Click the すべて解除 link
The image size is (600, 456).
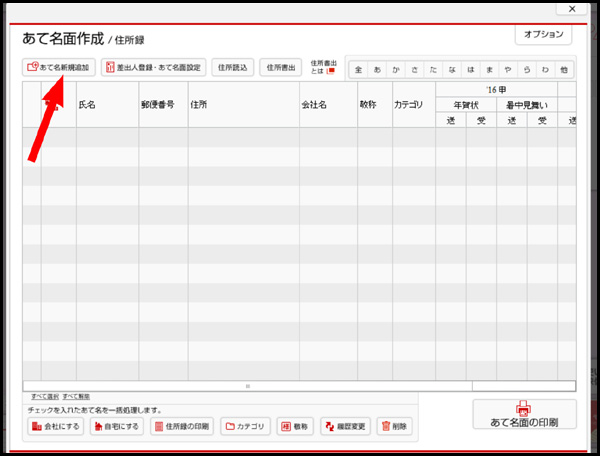[x=76, y=397]
